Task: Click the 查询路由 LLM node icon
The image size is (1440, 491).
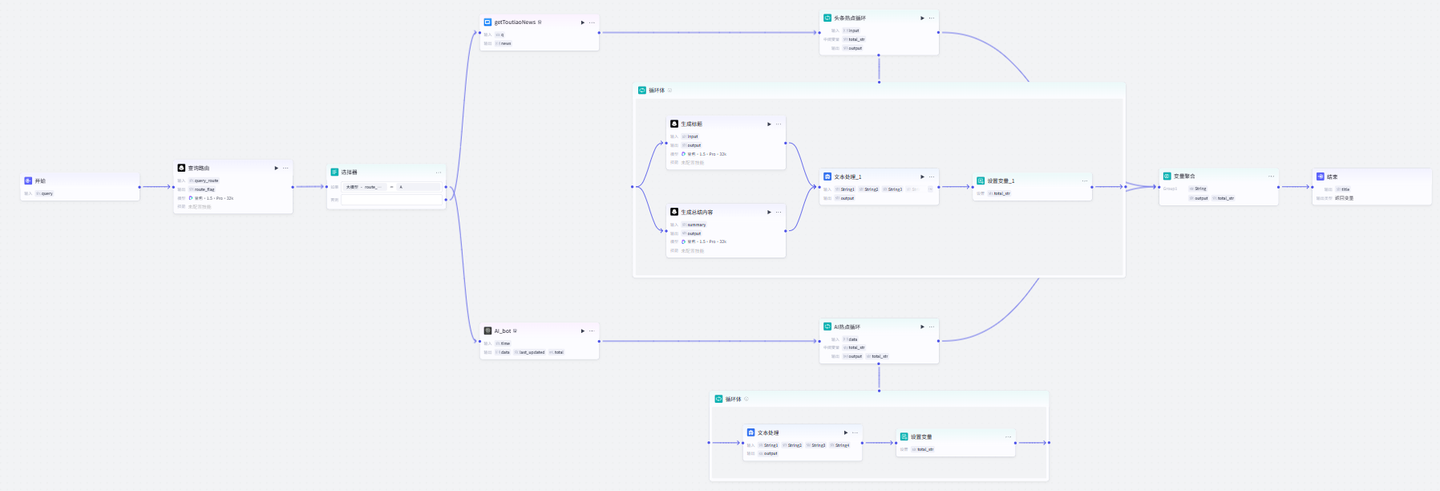Action: 181,168
